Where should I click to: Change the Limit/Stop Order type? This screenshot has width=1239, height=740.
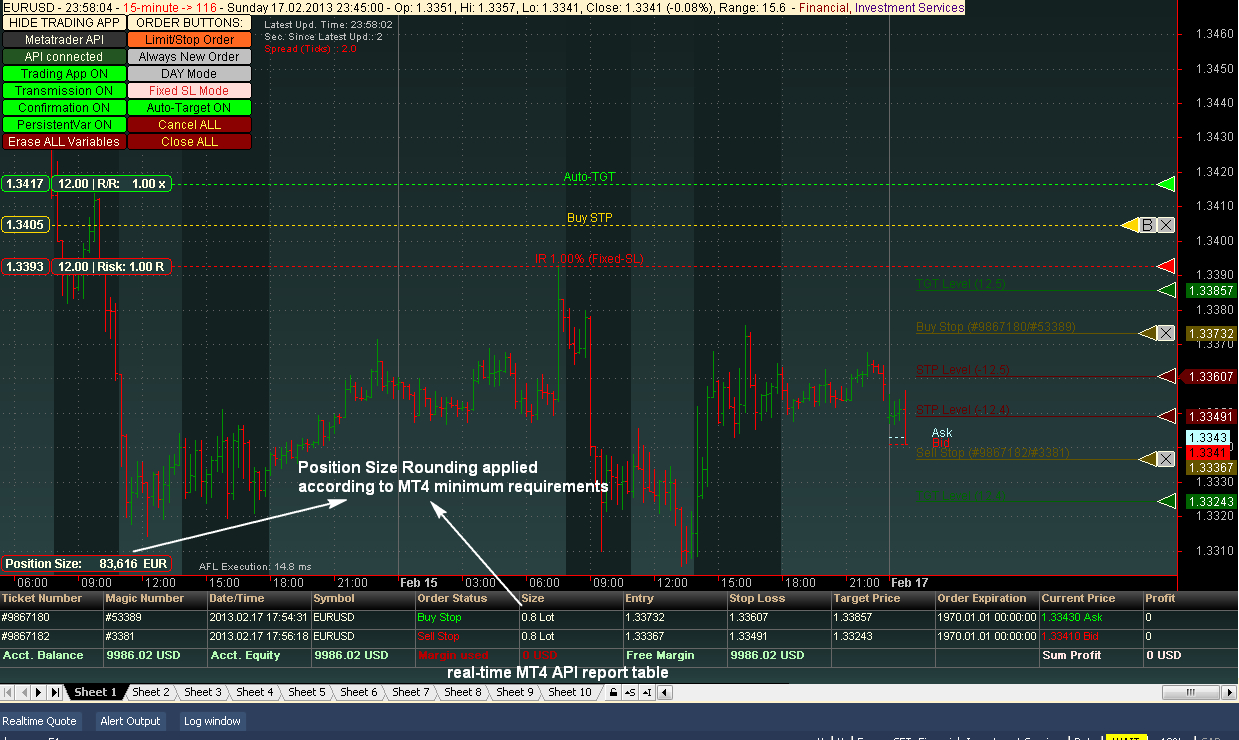point(189,40)
